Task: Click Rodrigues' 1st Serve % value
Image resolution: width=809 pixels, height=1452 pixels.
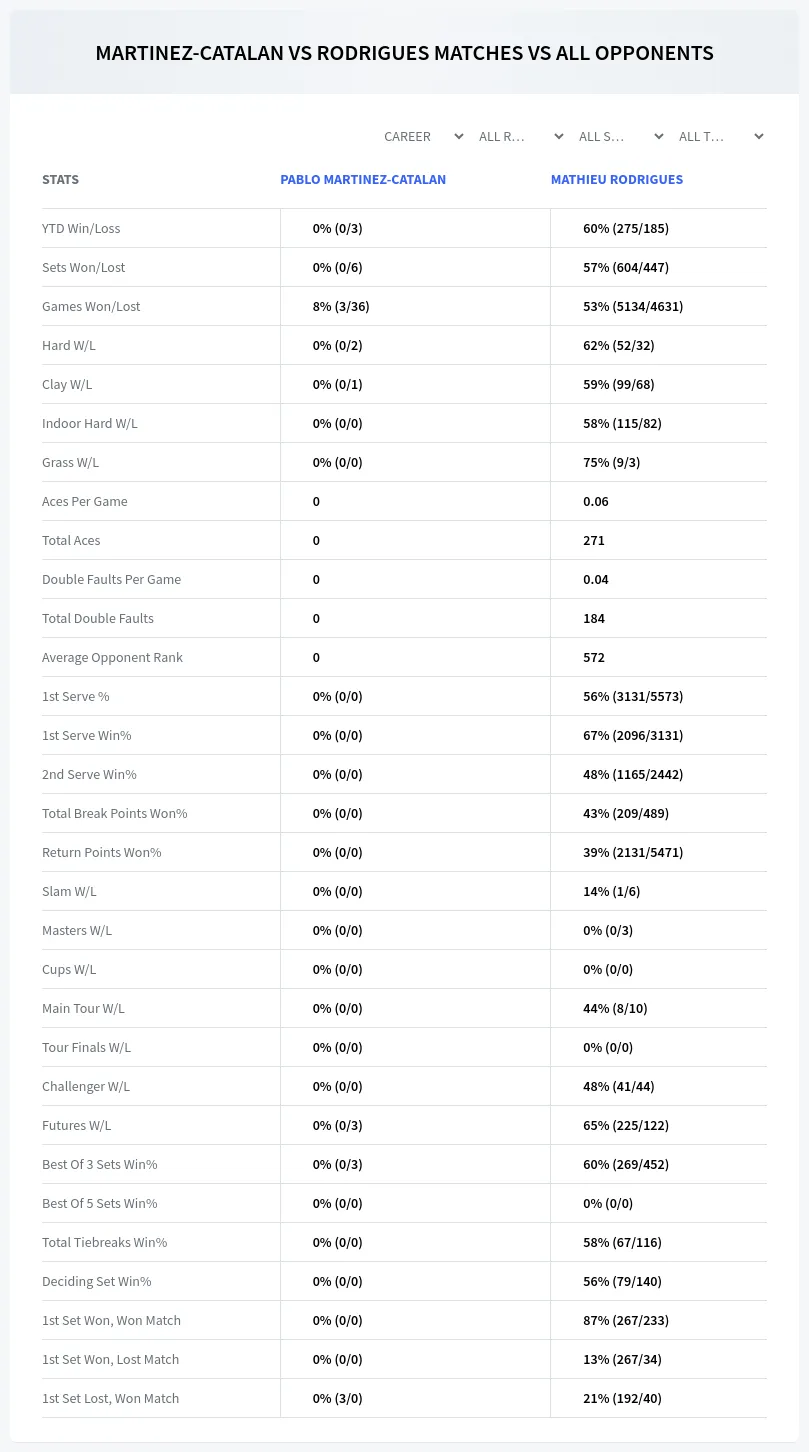Action: click(633, 696)
